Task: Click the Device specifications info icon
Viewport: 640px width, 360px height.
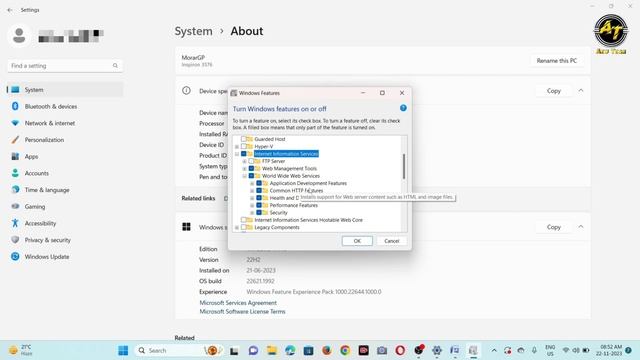Action: tap(186, 91)
